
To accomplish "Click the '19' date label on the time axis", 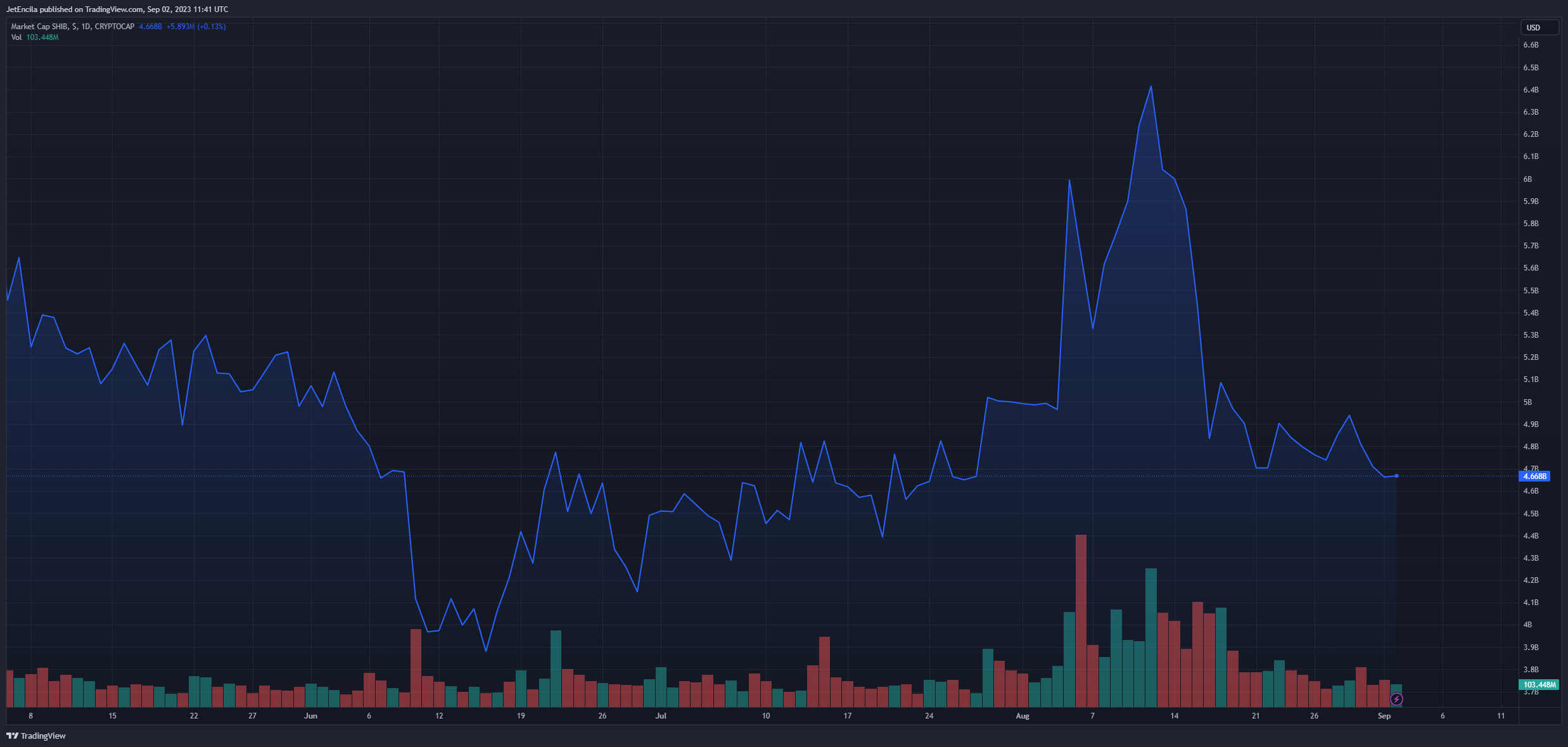I will pos(521,716).
